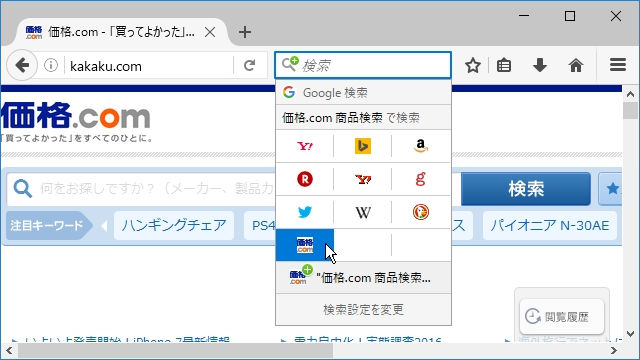640x360 pixels.
Task: Open the 閲覧履歴 browsing history button
Action: point(562,317)
